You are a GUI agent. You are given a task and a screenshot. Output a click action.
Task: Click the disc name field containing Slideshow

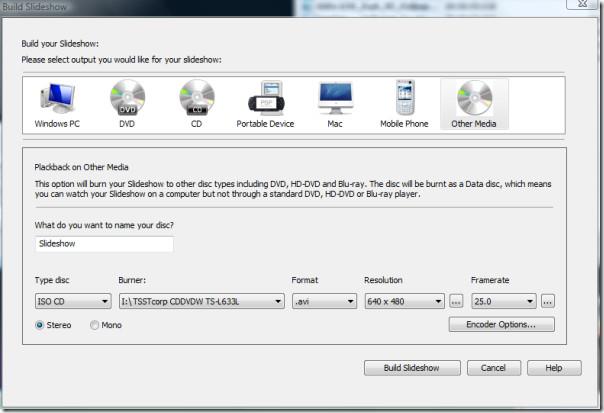point(104,244)
